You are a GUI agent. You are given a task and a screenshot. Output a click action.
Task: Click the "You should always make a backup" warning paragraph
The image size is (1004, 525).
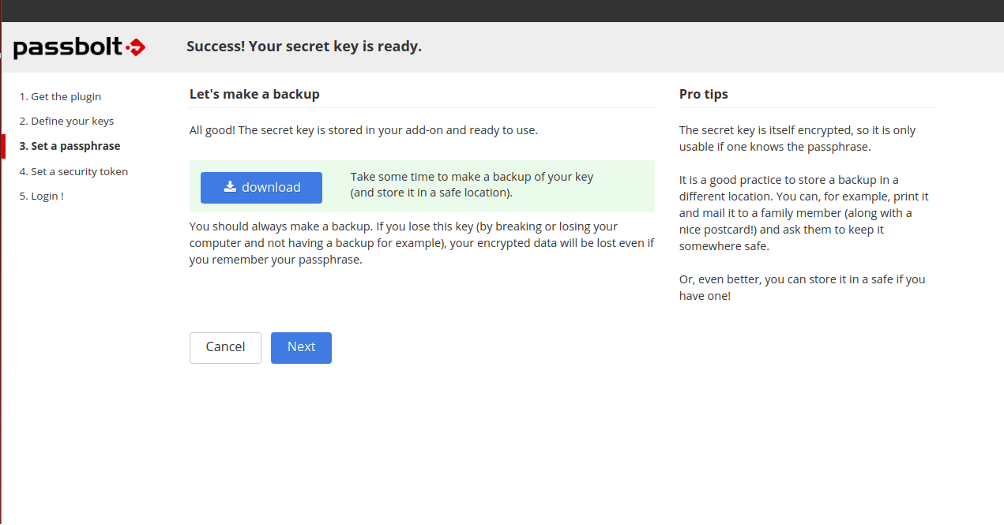(x=422, y=243)
